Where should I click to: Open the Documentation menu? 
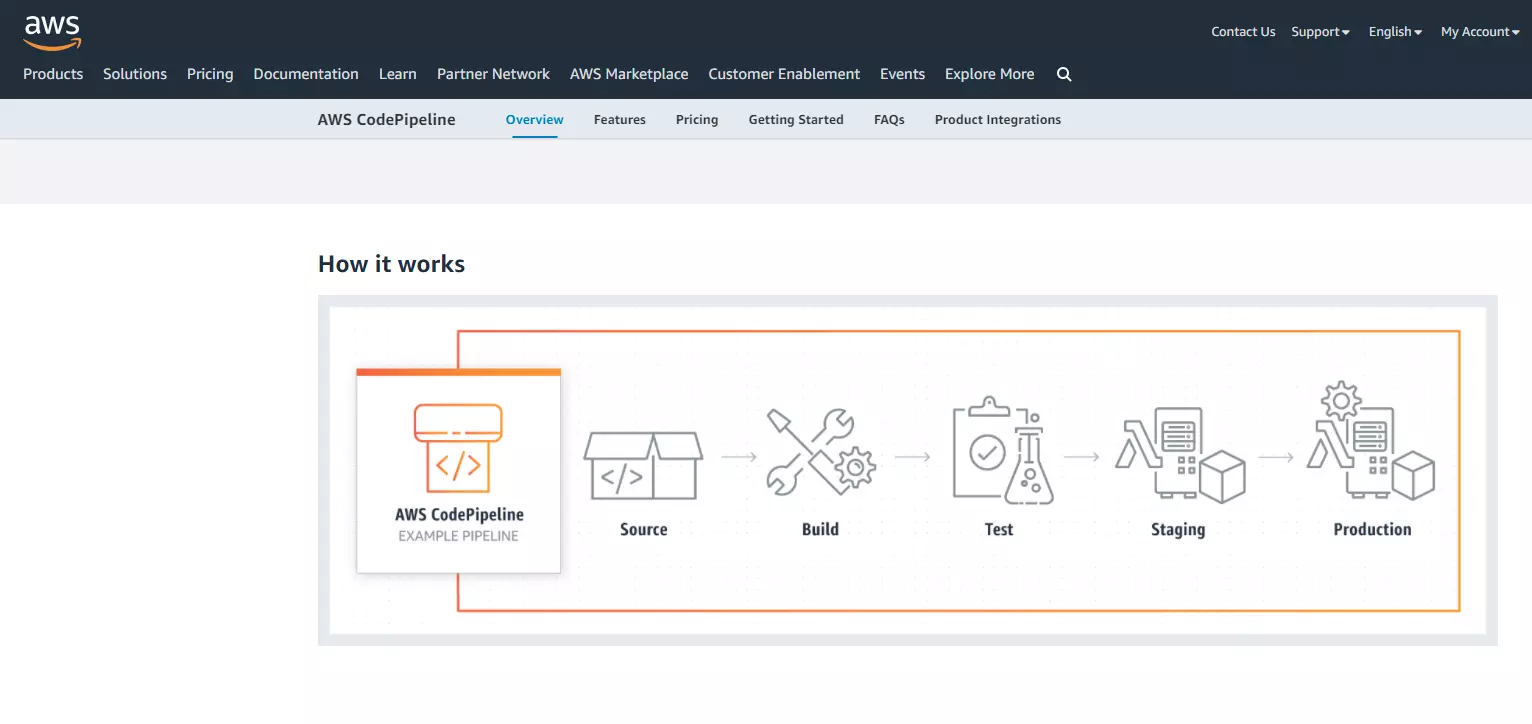306,74
